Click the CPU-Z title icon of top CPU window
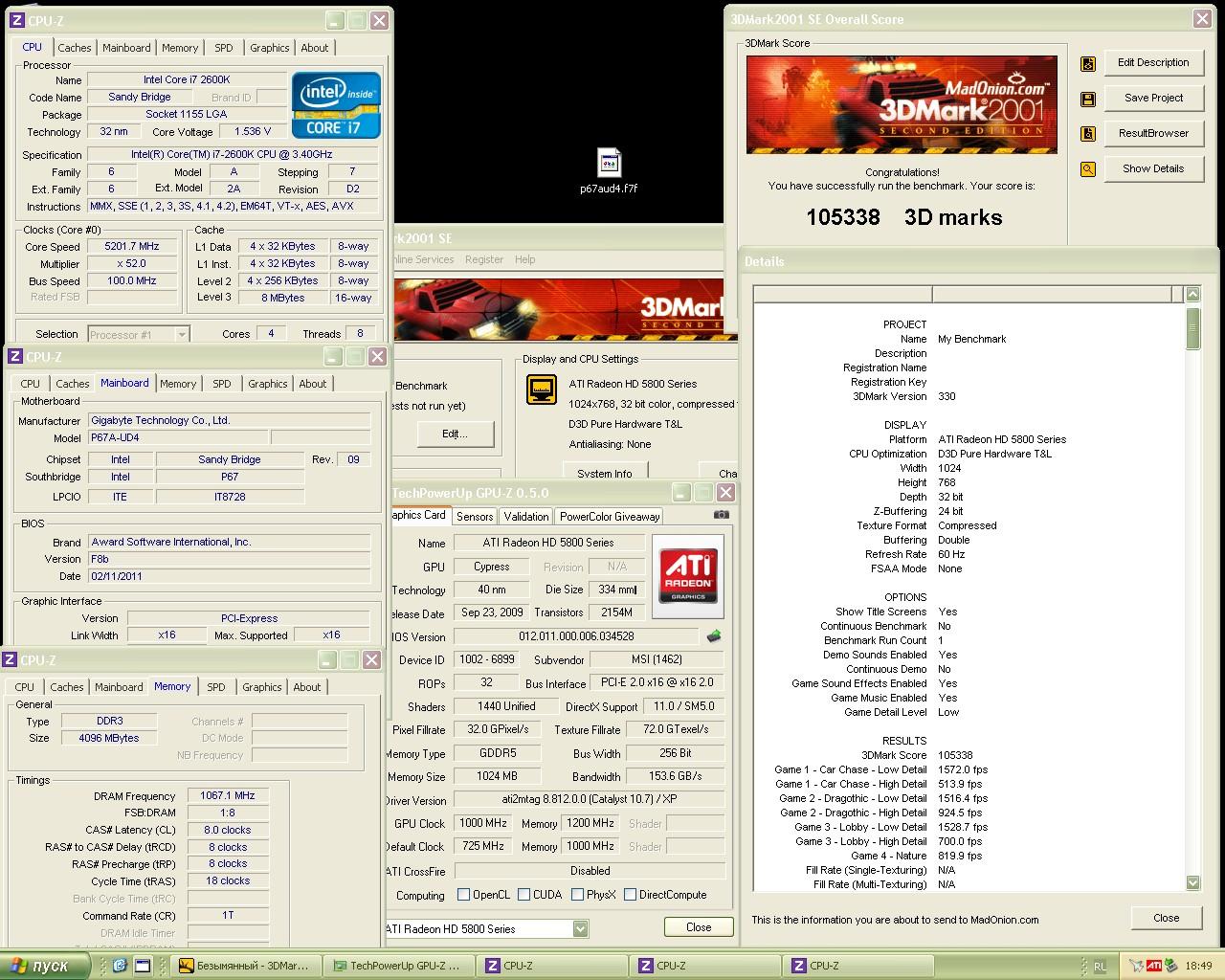The image size is (1225, 980). 17,20
